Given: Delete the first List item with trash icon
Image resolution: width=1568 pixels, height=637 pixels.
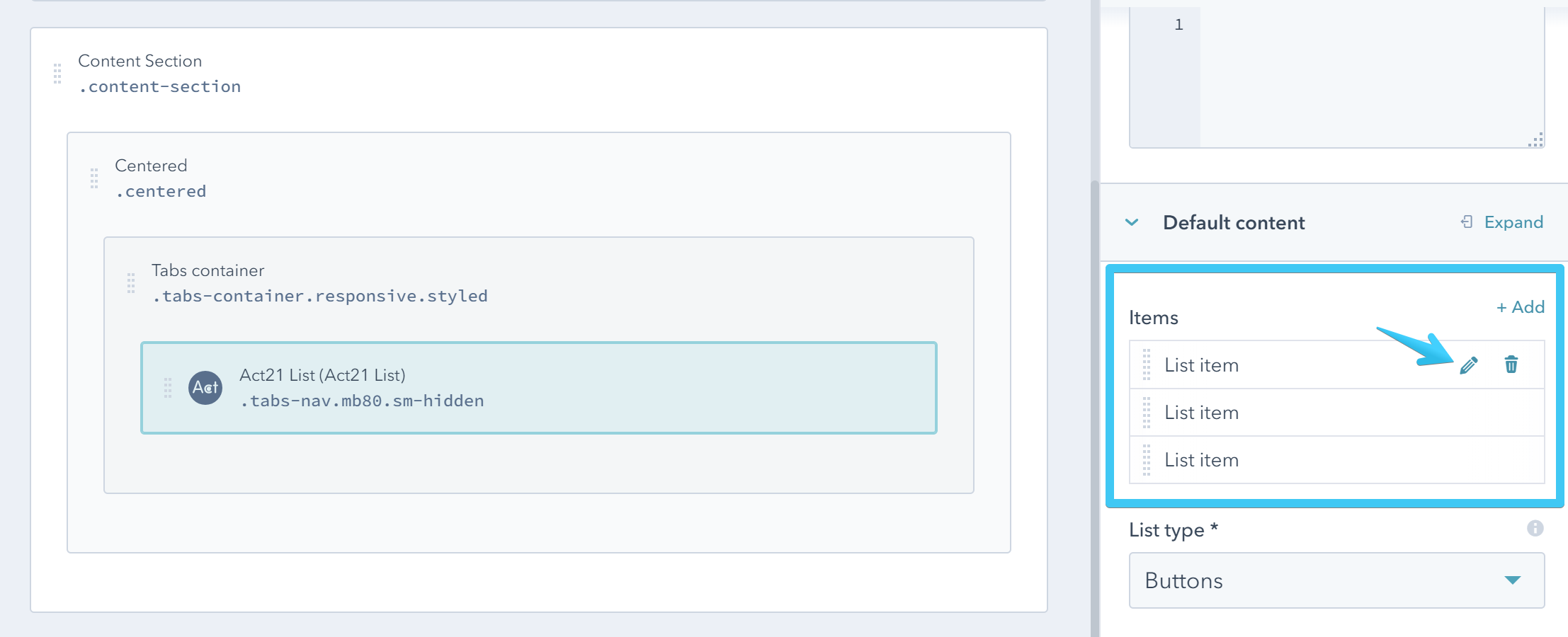Looking at the screenshot, I should [1511, 365].
